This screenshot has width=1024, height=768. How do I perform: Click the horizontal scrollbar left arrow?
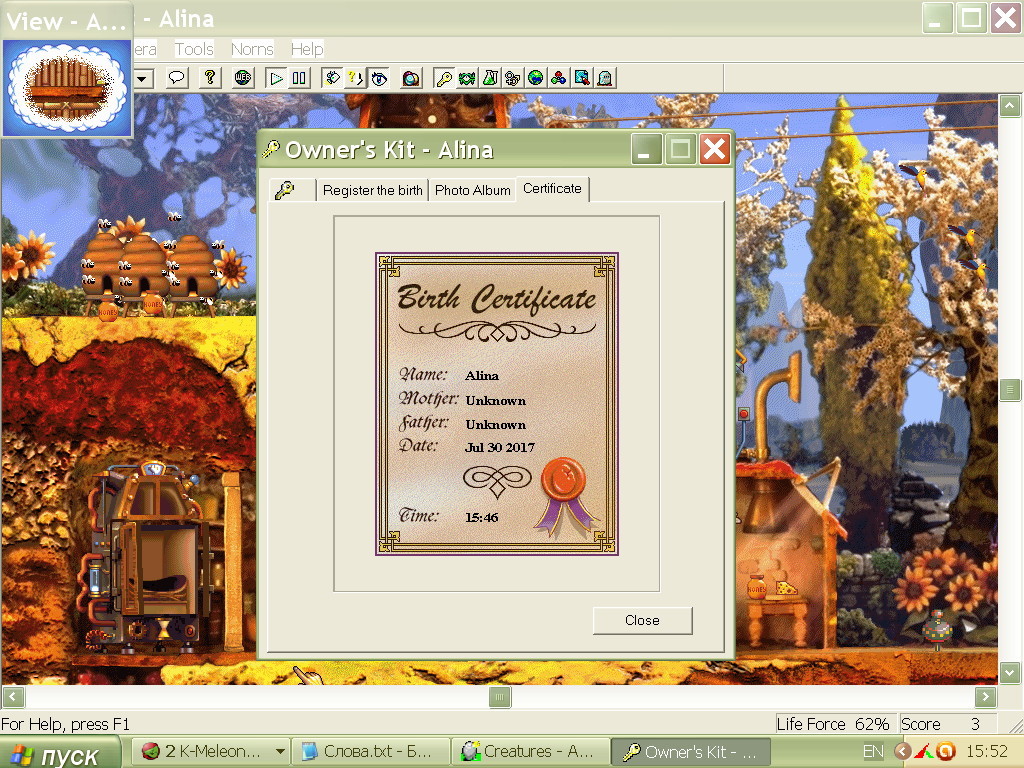pos(13,697)
